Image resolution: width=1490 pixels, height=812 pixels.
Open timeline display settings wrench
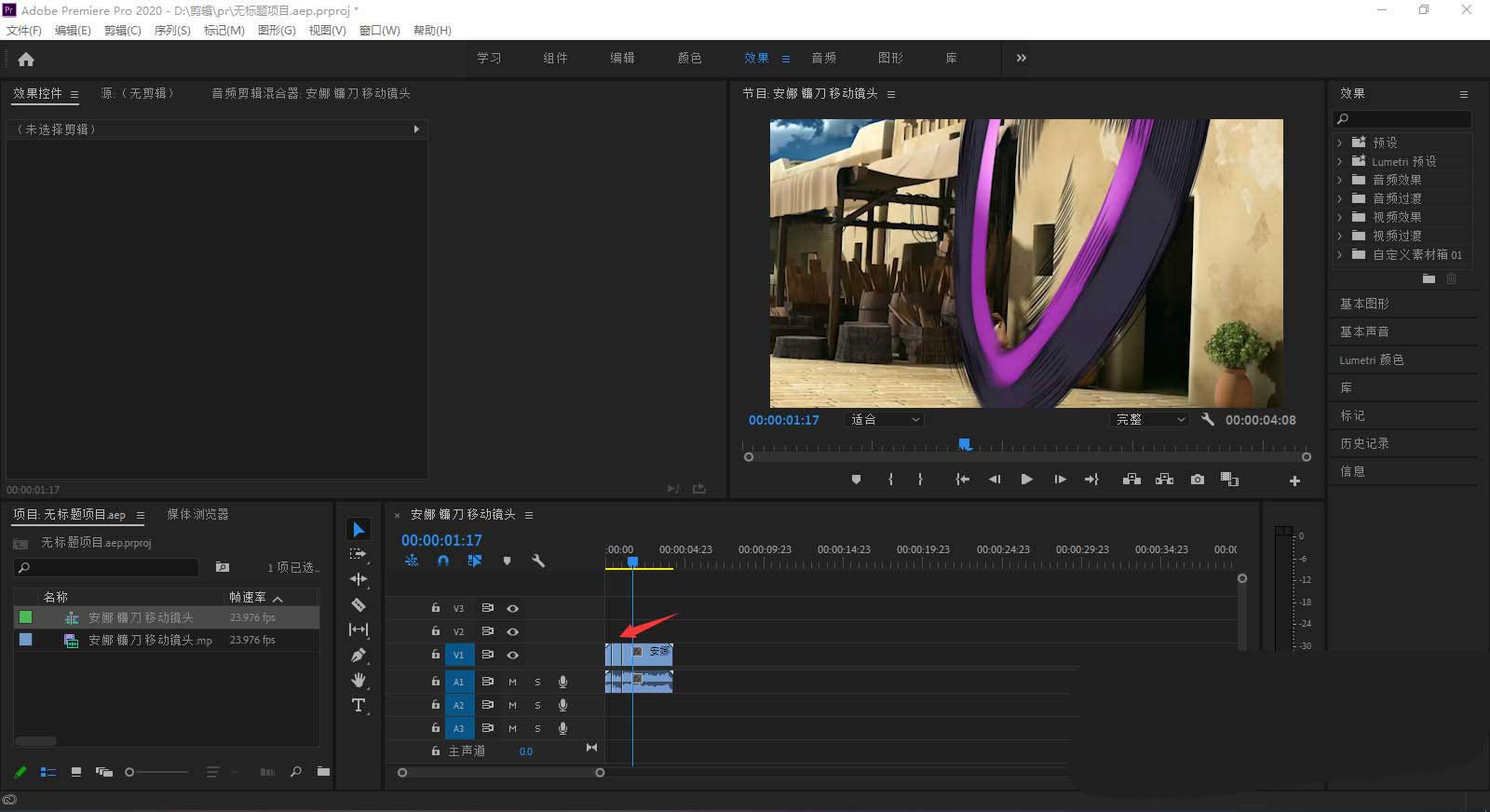tap(537, 561)
